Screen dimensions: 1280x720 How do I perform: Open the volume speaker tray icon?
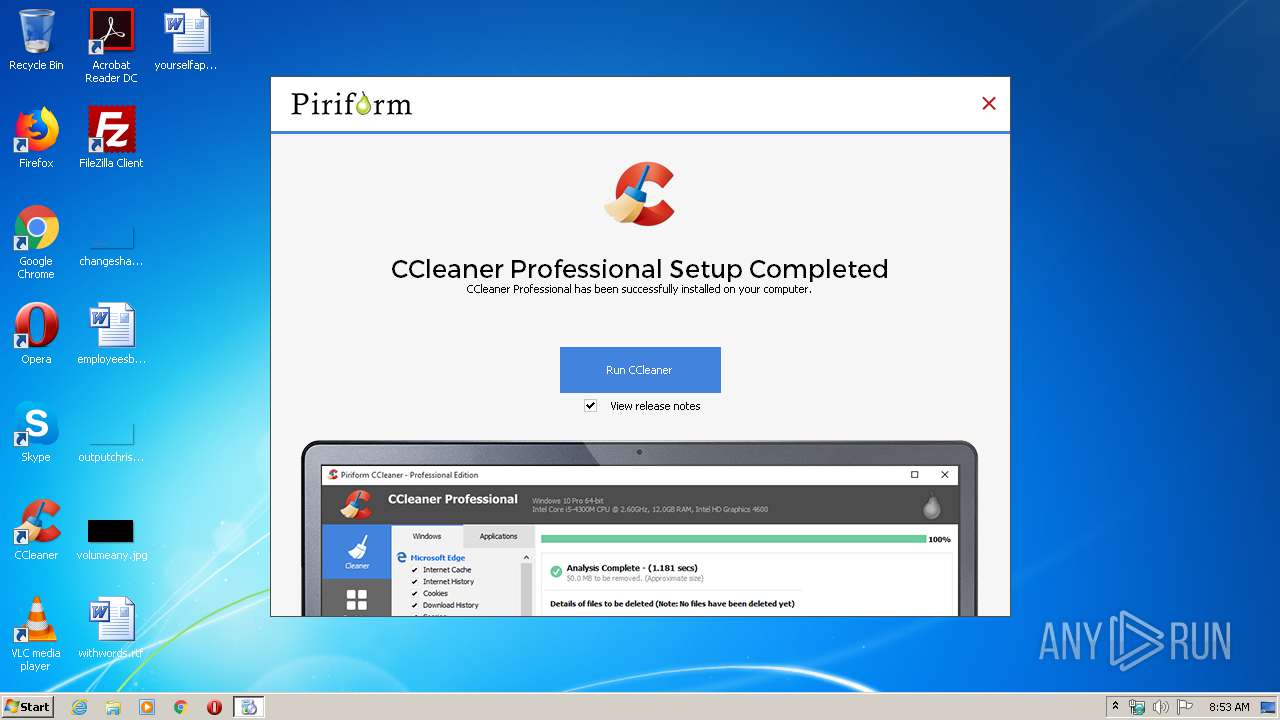coord(1161,707)
